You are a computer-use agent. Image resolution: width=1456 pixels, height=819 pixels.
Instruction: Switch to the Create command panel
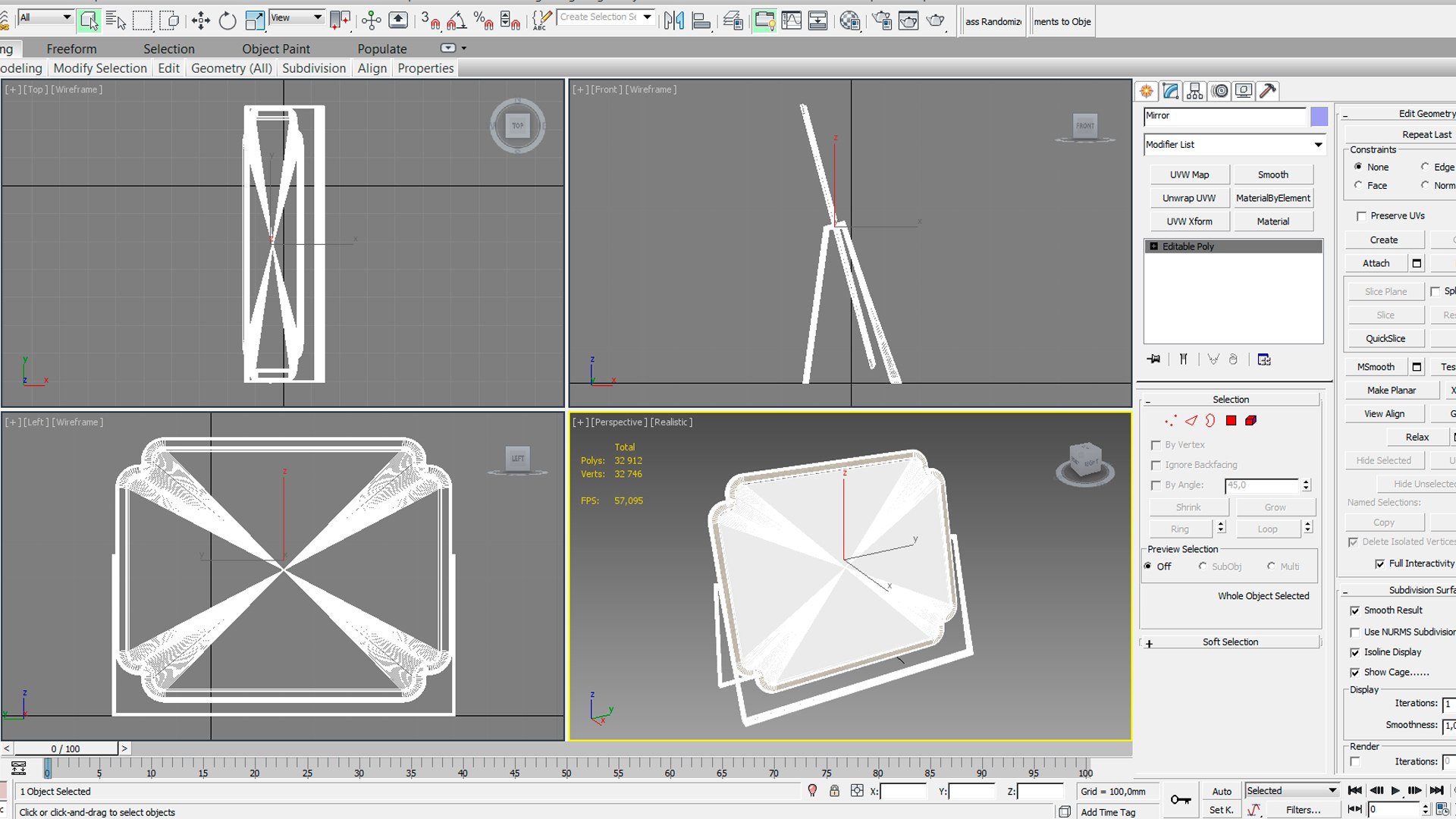coord(1147,91)
